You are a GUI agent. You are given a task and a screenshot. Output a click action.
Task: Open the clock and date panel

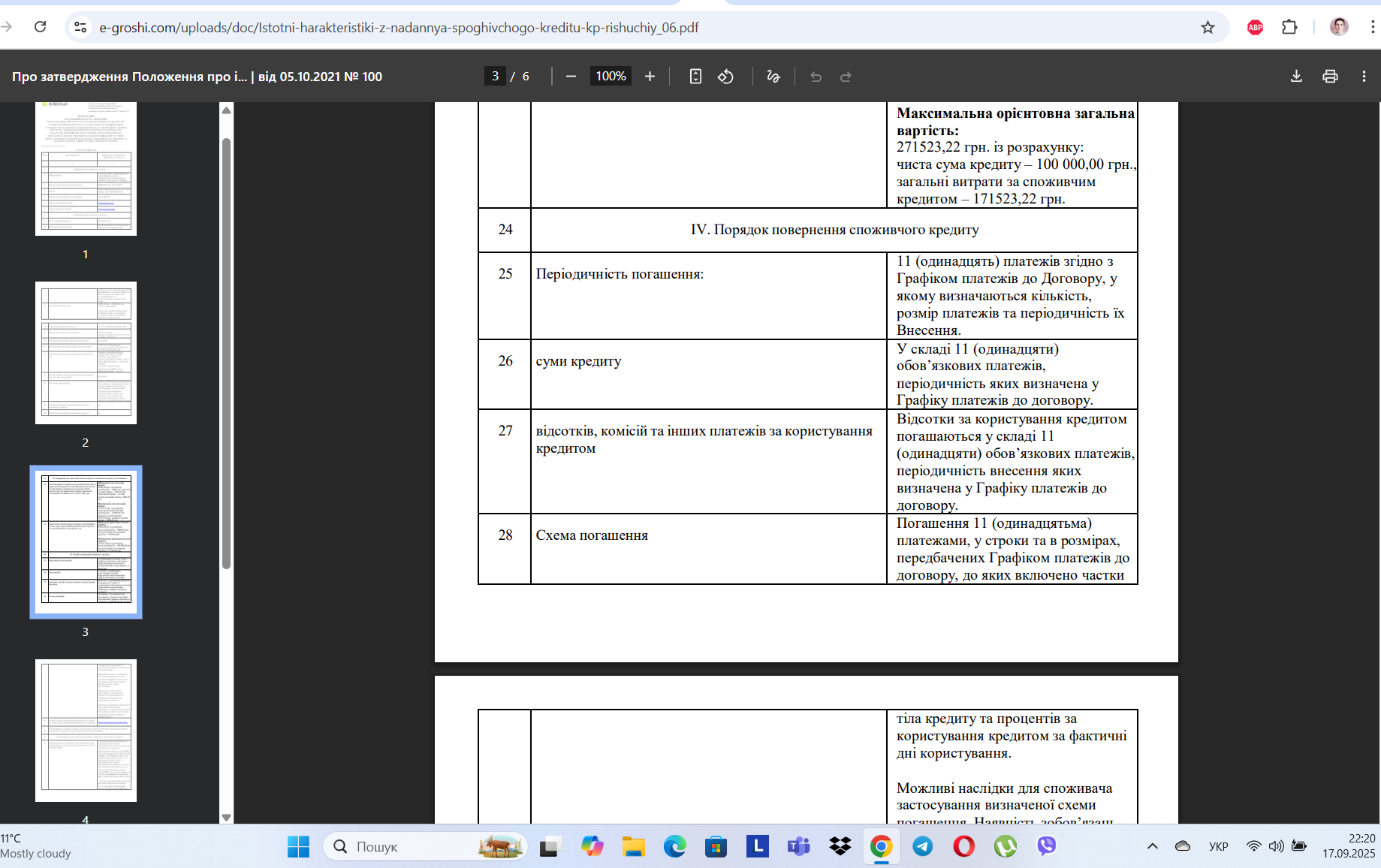point(1349,846)
